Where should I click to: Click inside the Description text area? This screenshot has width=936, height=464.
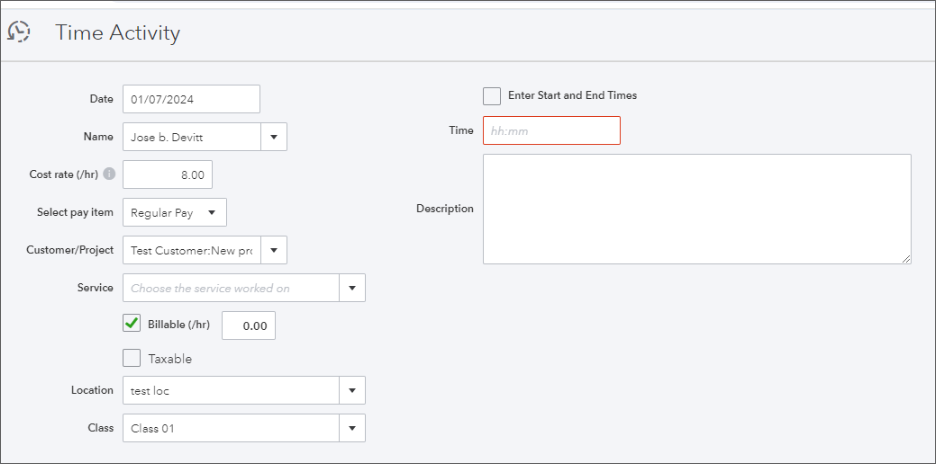tap(696, 208)
